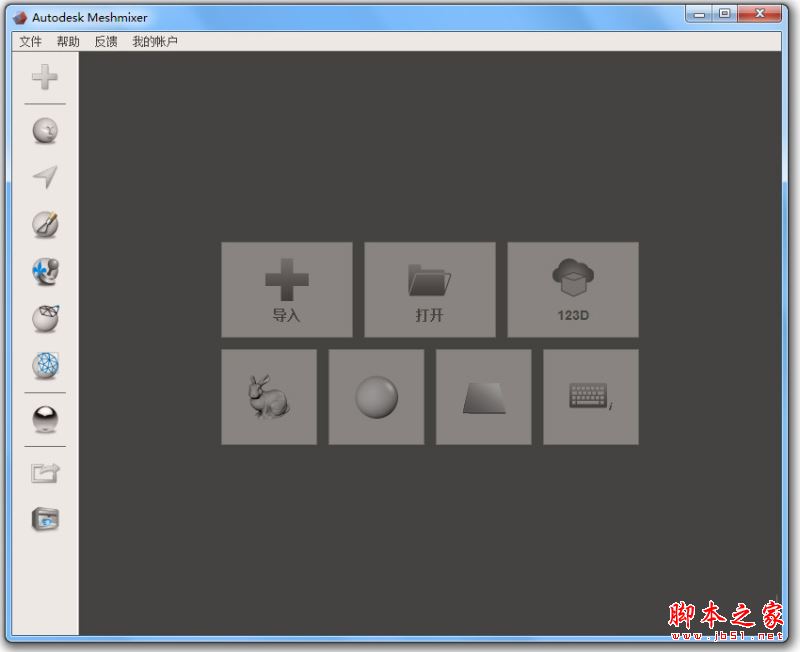Click the 导入 import tile
The image size is (800, 652).
tap(287, 290)
